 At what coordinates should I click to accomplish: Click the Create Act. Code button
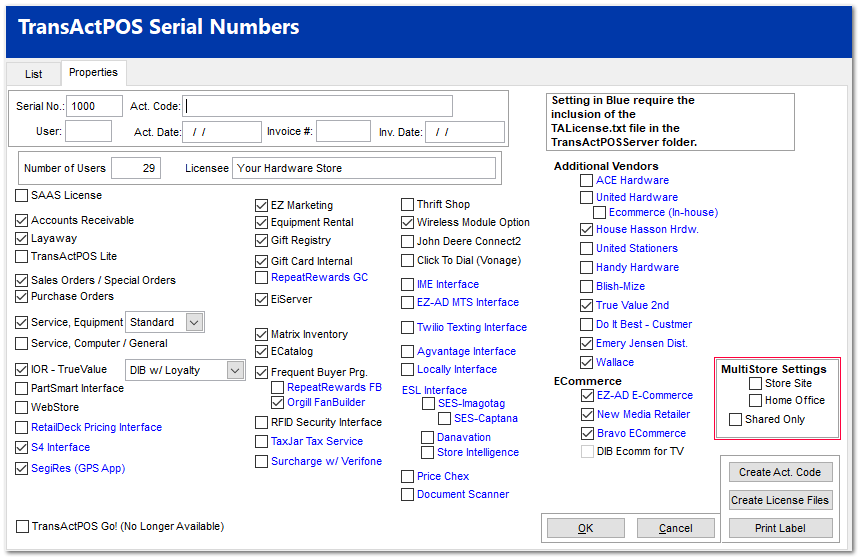coord(780,472)
